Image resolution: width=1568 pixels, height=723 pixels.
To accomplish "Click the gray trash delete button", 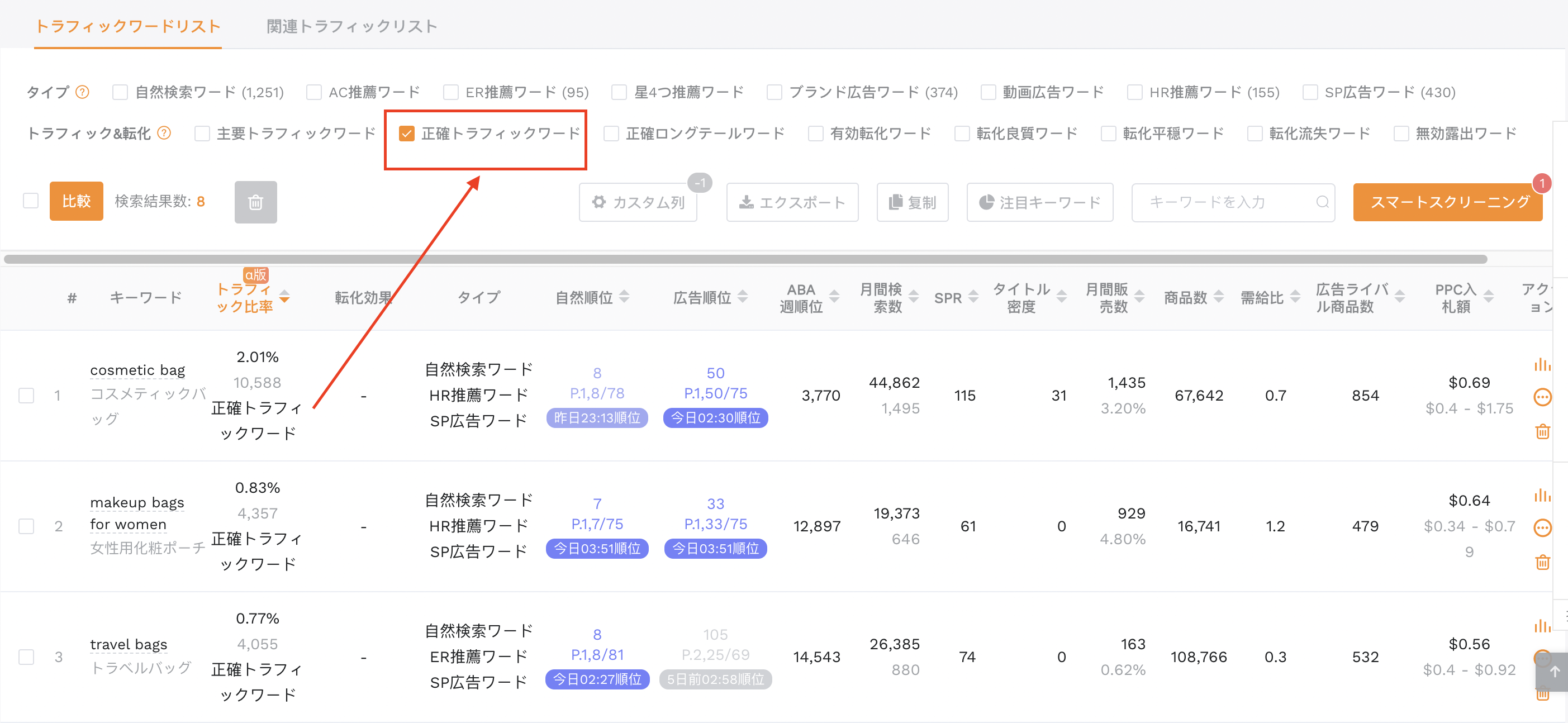I will [256, 202].
